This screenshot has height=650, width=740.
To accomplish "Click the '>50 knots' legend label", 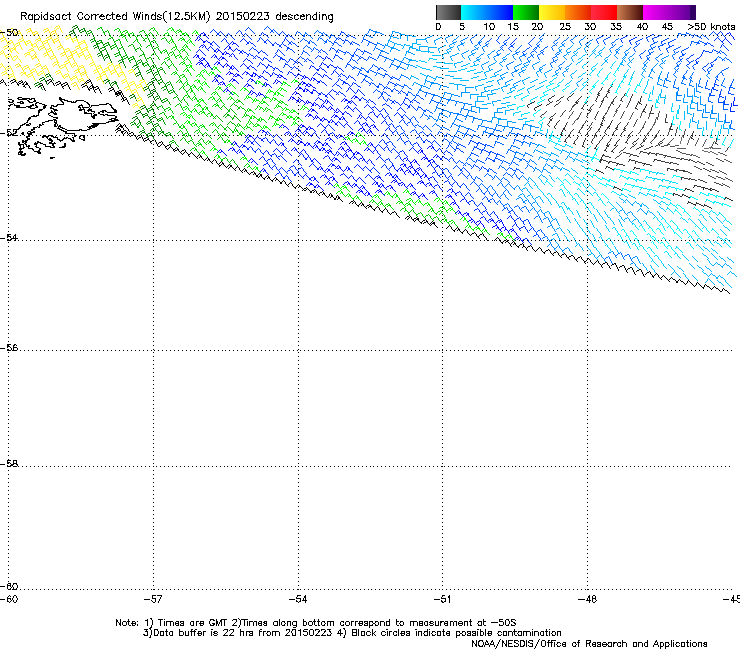I will coord(711,27).
